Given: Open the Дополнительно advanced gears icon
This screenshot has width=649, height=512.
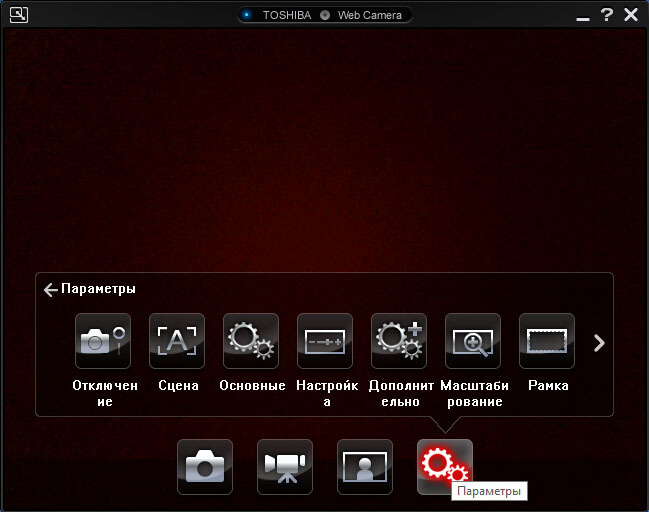Looking at the screenshot, I should [399, 341].
